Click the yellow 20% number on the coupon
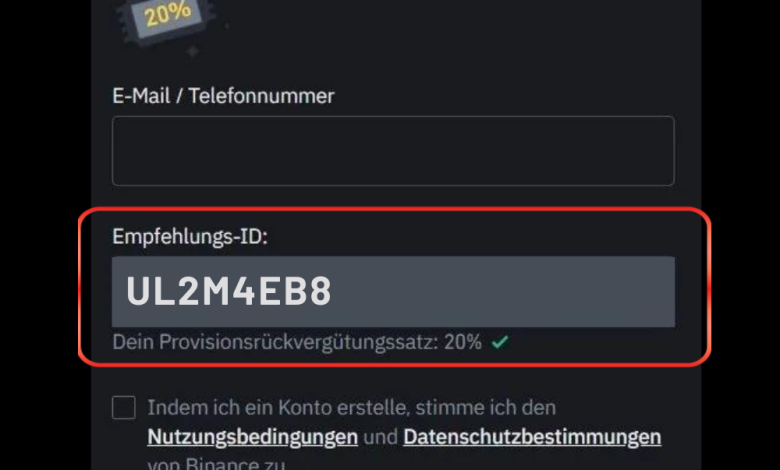Screen dimensions: 780x470 pyautogui.click(x=168, y=13)
